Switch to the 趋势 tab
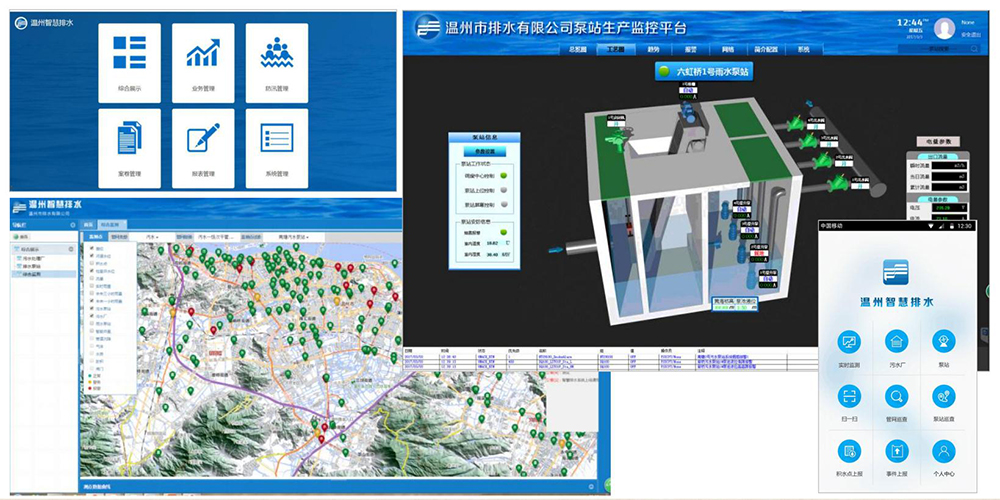The height and width of the screenshot is (500, 1000). (x=654, y=48)
